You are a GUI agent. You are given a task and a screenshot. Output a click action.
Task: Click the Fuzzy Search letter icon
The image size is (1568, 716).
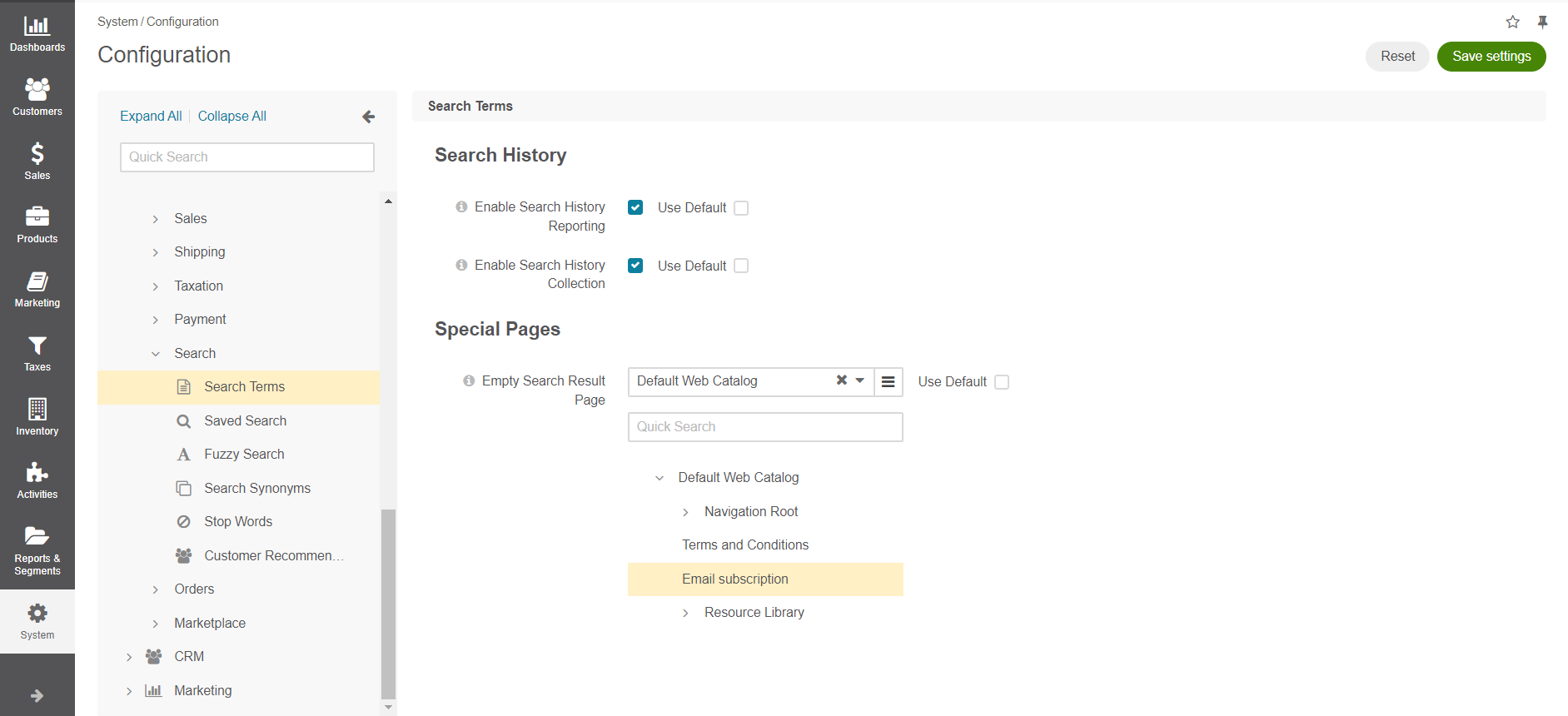[183, 455]
